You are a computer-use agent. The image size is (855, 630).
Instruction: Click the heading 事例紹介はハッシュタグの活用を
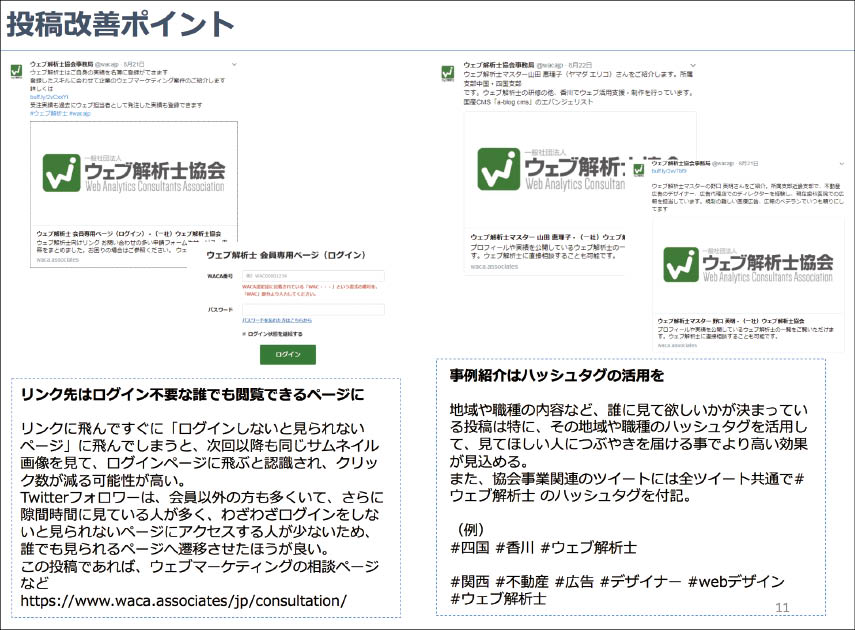pyautogui.click(x=557, y=375)
